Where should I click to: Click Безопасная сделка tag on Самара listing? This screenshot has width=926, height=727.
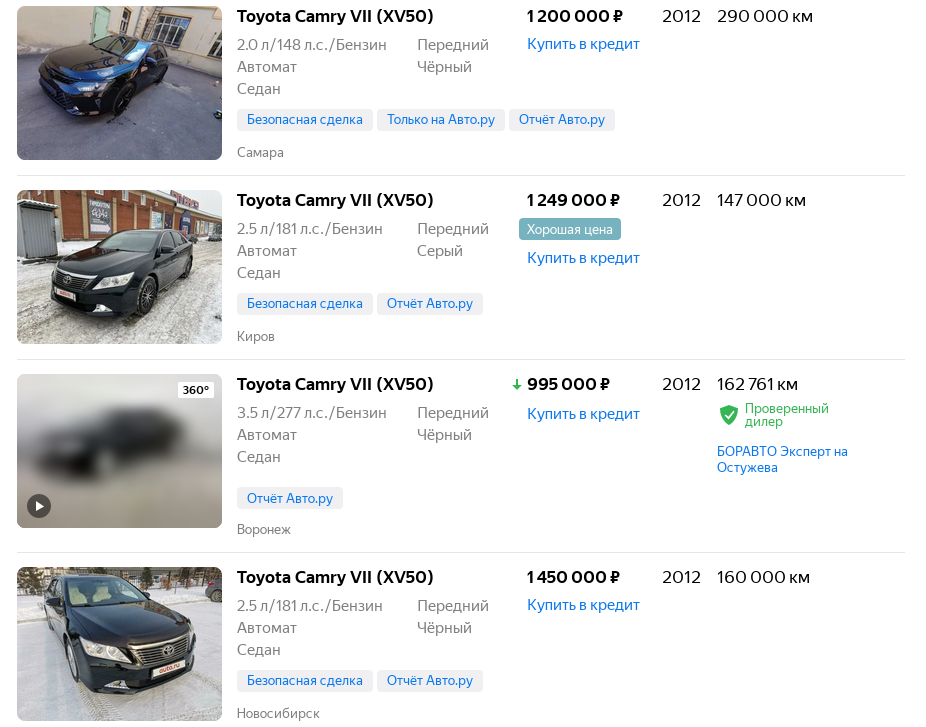point(305,120)
